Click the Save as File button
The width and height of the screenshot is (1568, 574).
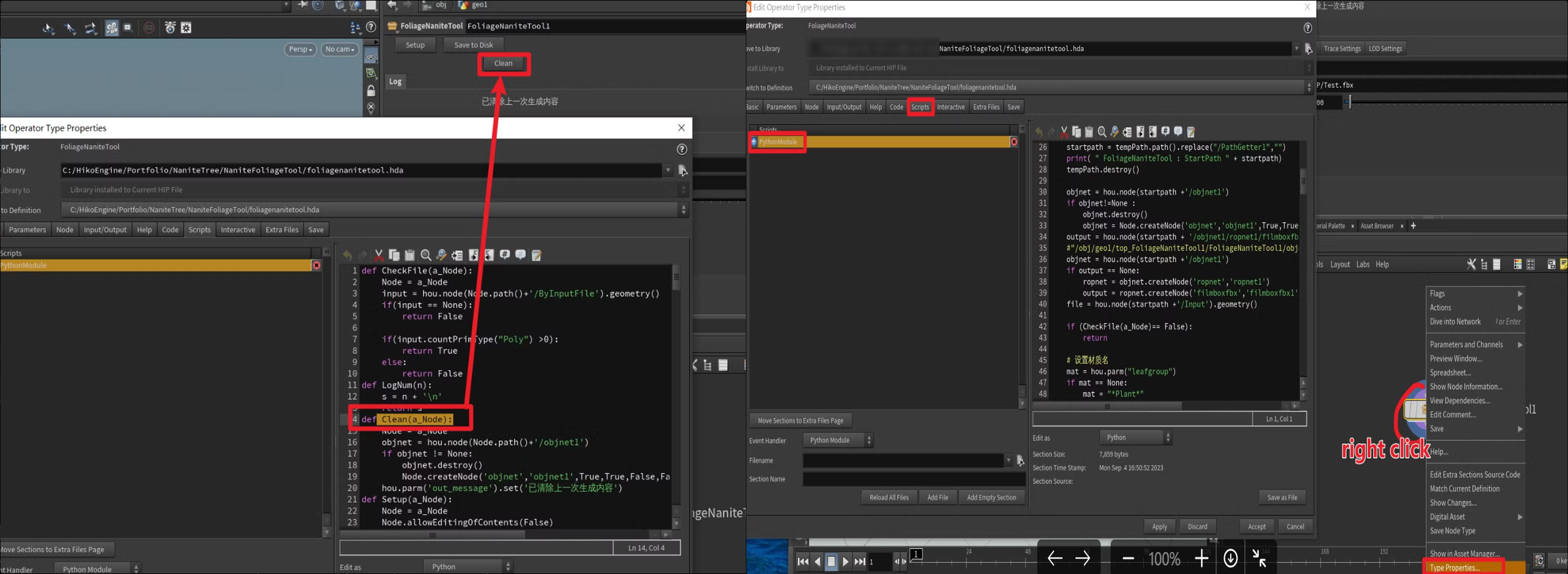[x=1282, y=497]
